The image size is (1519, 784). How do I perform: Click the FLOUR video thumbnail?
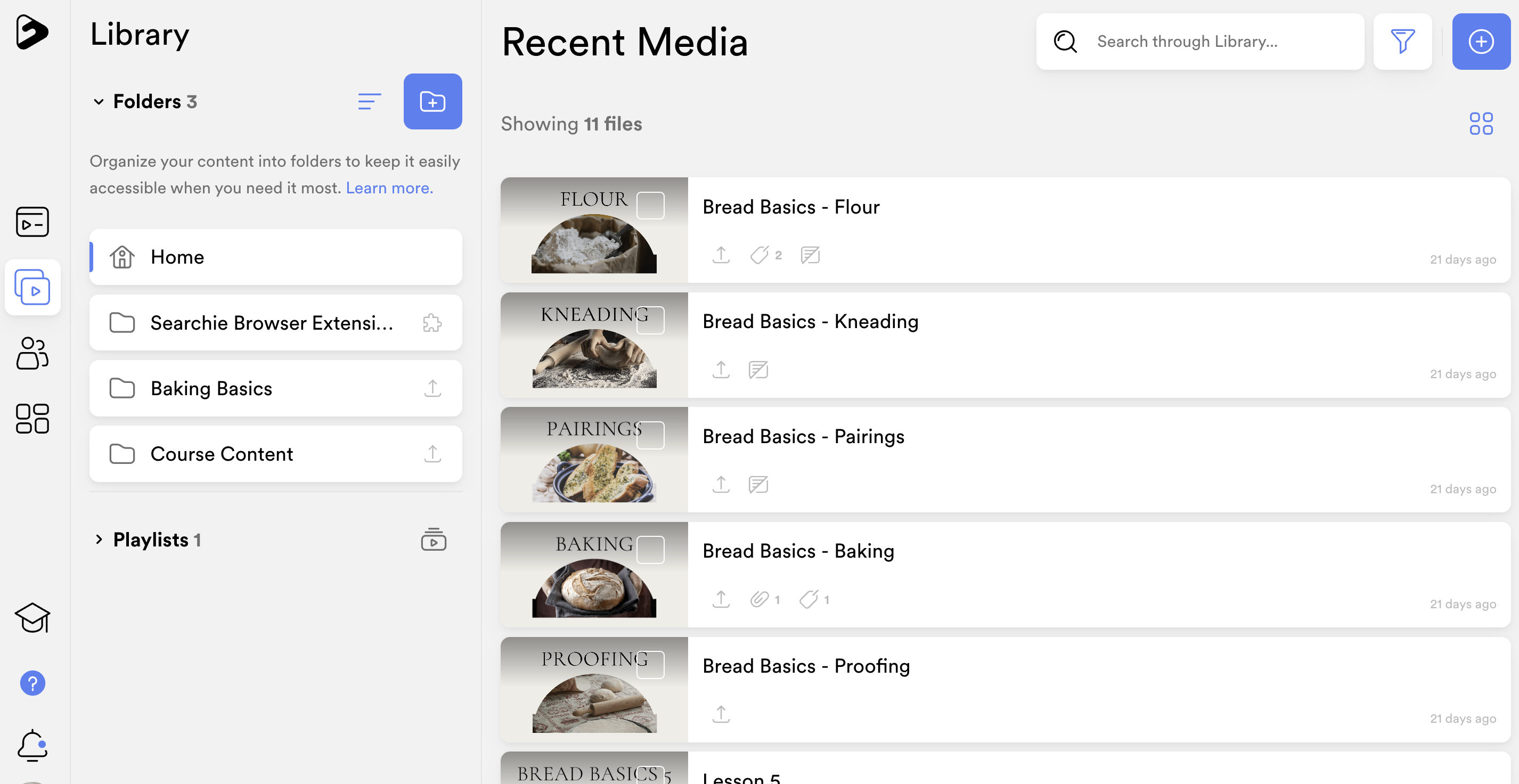pos(594,230)
